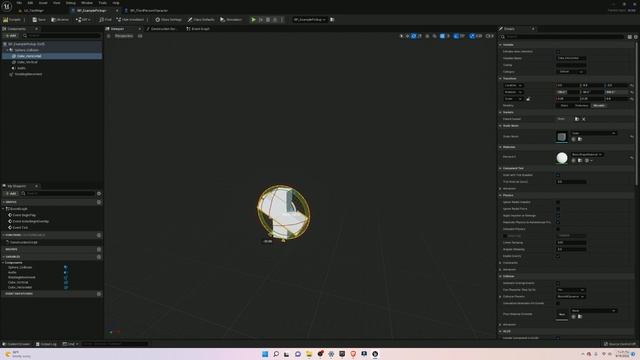
Task: Click the Static Mesh cube thumbnail
Action: tap(562, 137)
